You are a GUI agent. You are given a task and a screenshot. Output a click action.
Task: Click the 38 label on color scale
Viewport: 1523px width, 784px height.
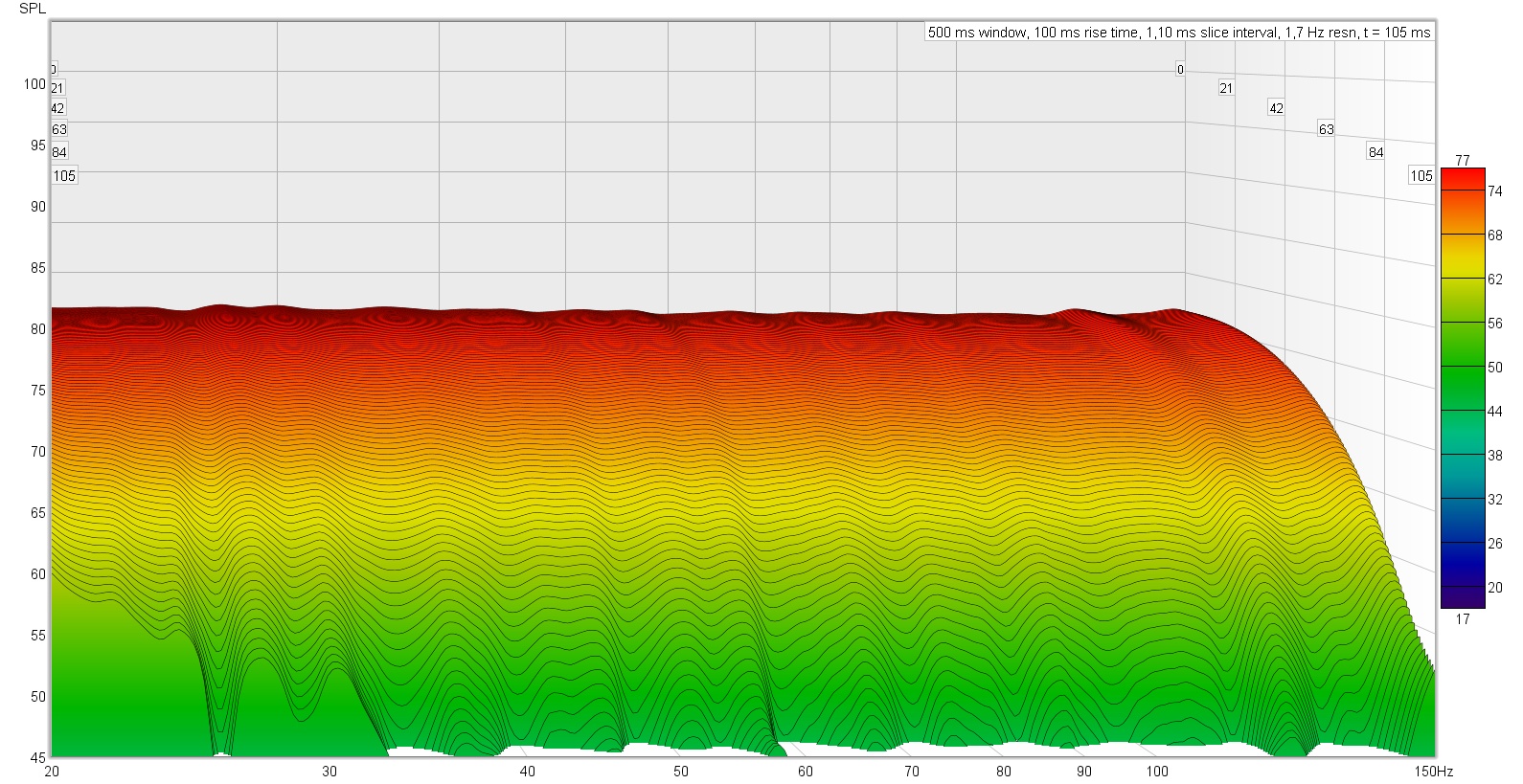point(1495,456)
